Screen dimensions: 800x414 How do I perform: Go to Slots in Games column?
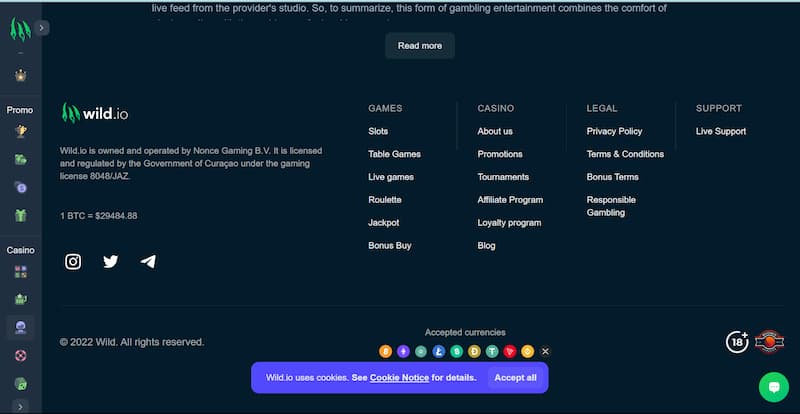[x=378, y=131]
